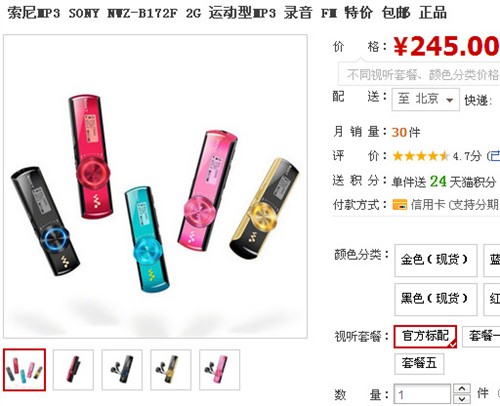The width and height of the screenshot is (500, 406).
Task: View the gold MP3 with earphones thumbnail
Action: tap(171, 370)
